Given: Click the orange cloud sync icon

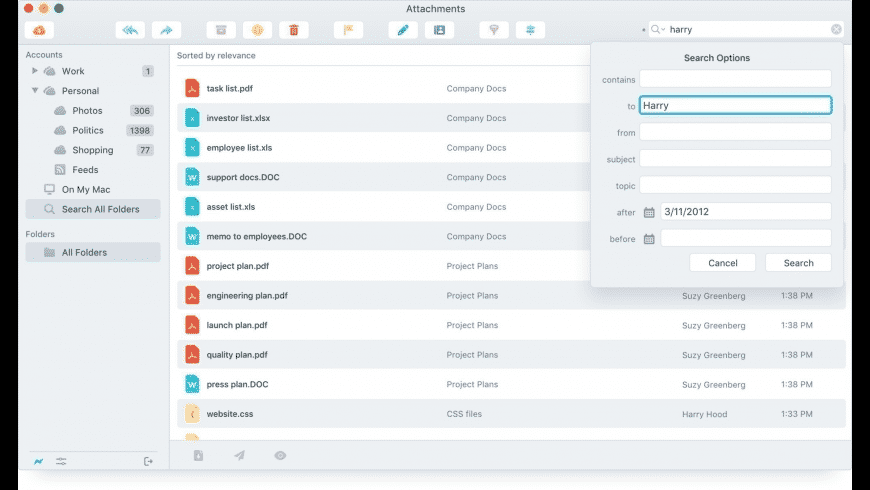Looking at the screenshot, I should point(39,30).
